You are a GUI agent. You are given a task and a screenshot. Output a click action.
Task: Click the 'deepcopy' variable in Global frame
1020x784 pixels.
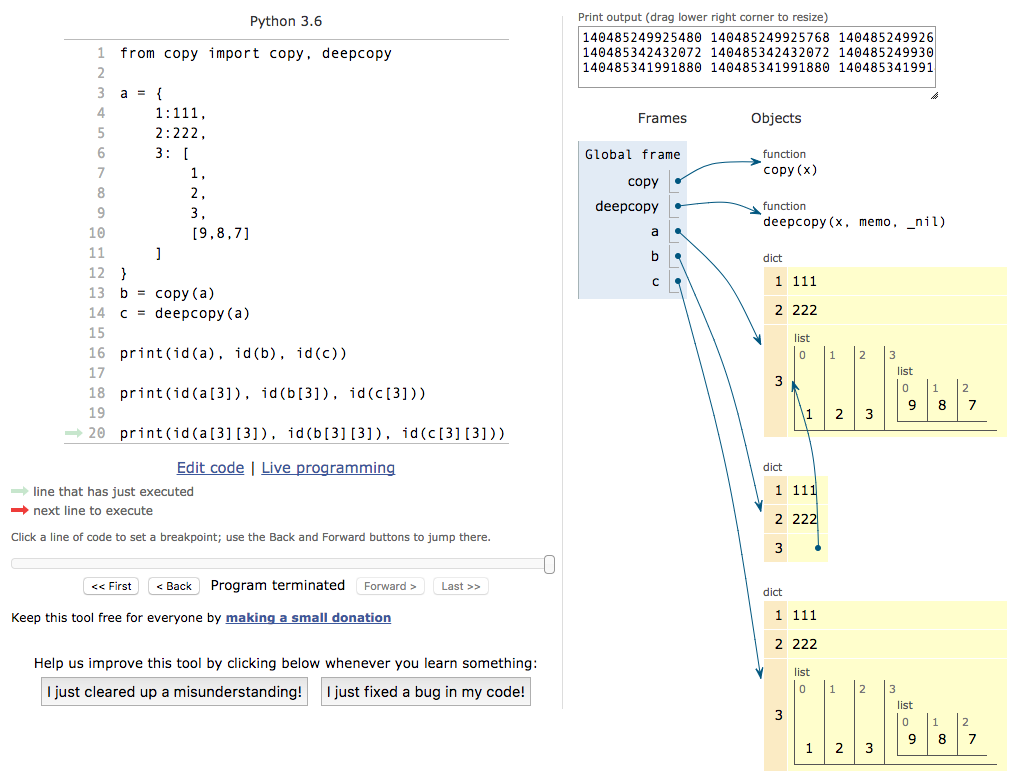pyautogui.click(x=626, y=206)
